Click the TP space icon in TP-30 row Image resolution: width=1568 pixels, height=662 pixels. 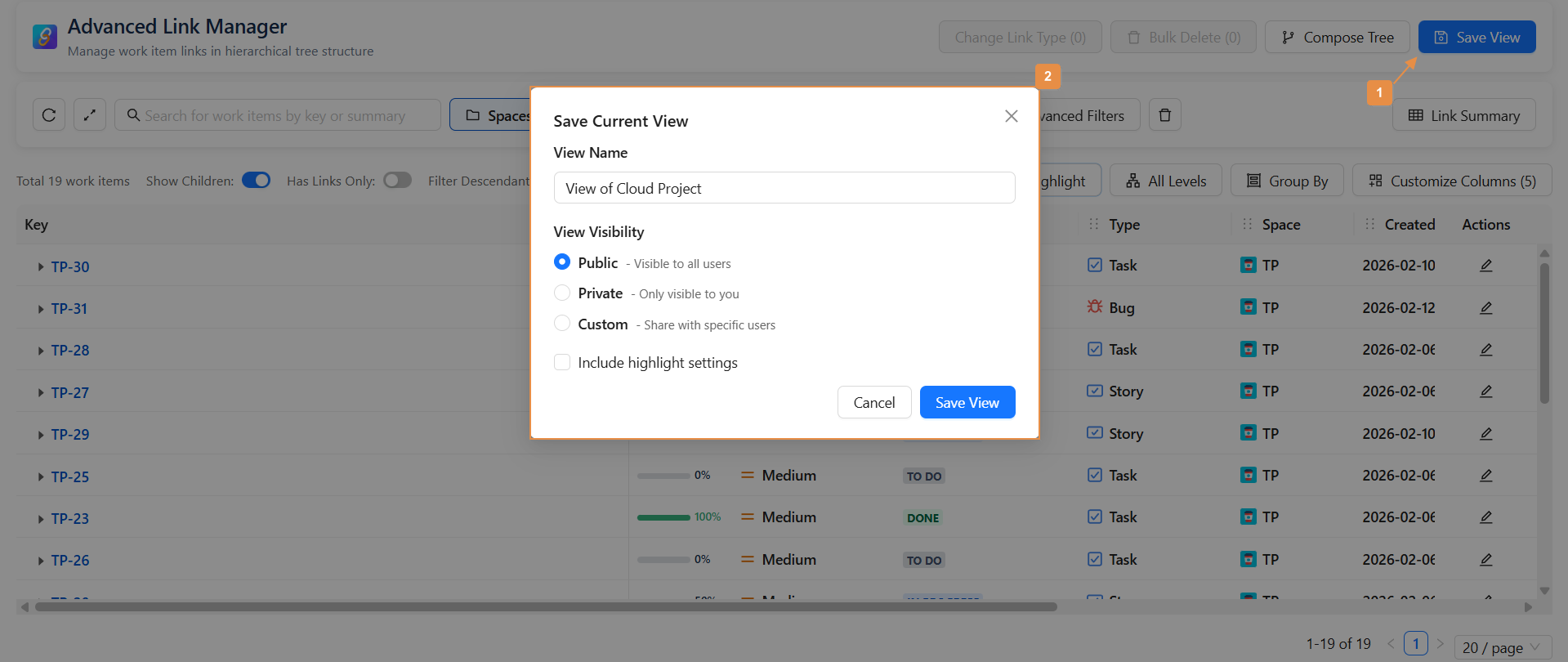point(1249,265)
